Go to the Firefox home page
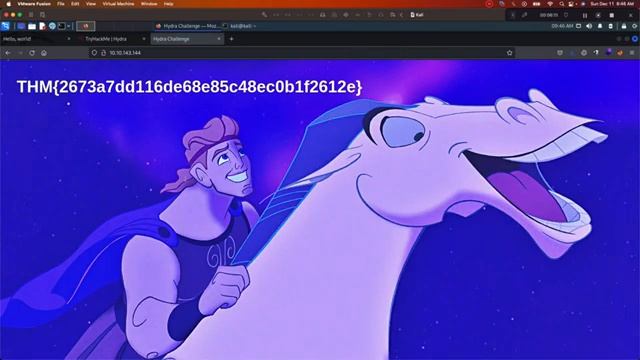This screenshot has height=360, width=640. point(44,53)
